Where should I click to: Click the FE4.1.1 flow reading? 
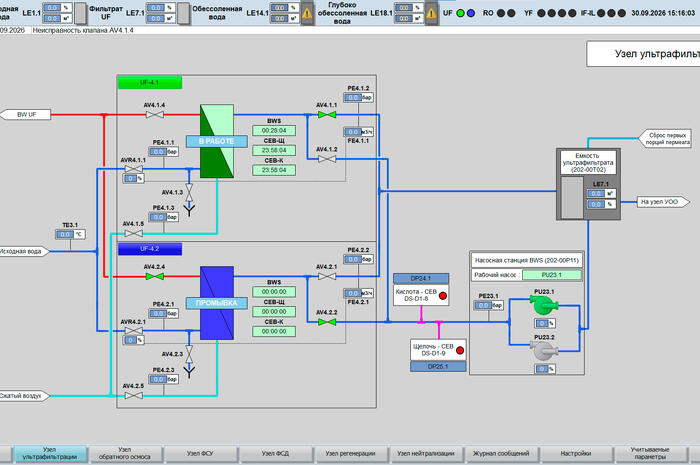(358, 132)
